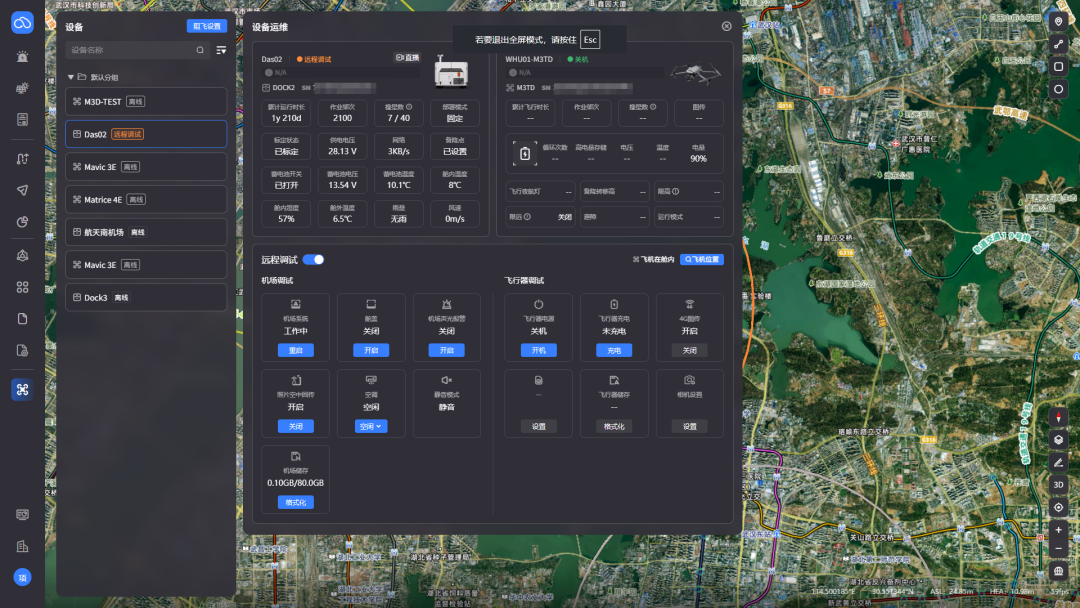Click the compass north icon on the map
Image resolution: width=1080 pixels, height=608 pixels.
pos(1059,417)
